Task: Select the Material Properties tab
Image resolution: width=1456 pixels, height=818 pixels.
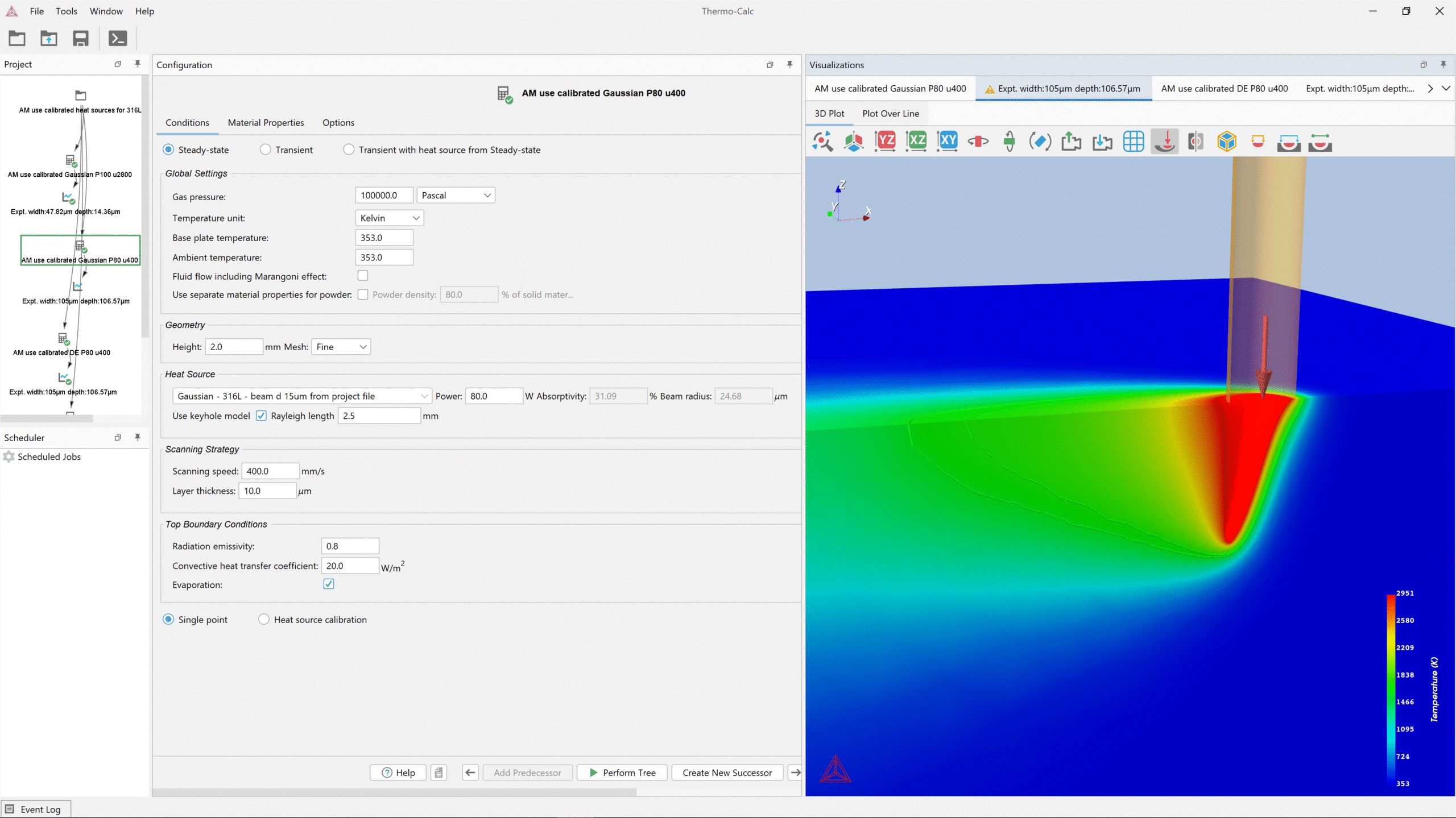Action: point(265,122)
